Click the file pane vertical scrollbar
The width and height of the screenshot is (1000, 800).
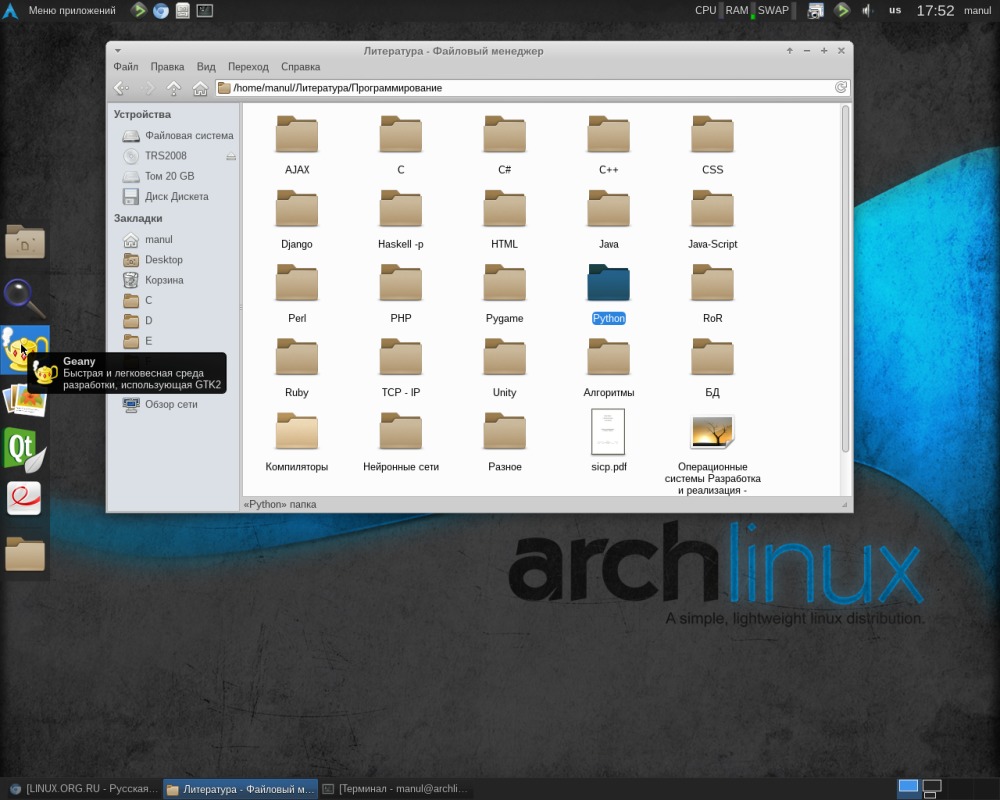[x=845, y=279]
